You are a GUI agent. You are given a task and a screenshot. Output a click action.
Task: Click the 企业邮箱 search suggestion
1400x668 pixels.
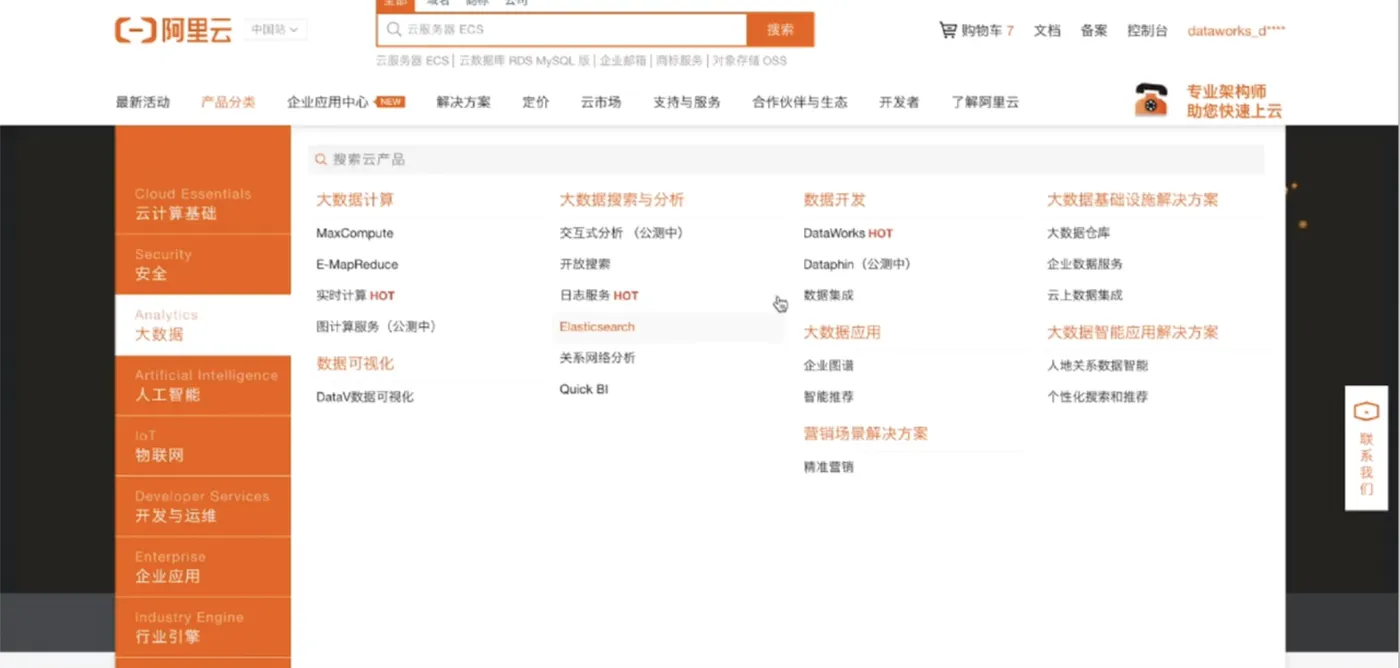click(622, 61)
